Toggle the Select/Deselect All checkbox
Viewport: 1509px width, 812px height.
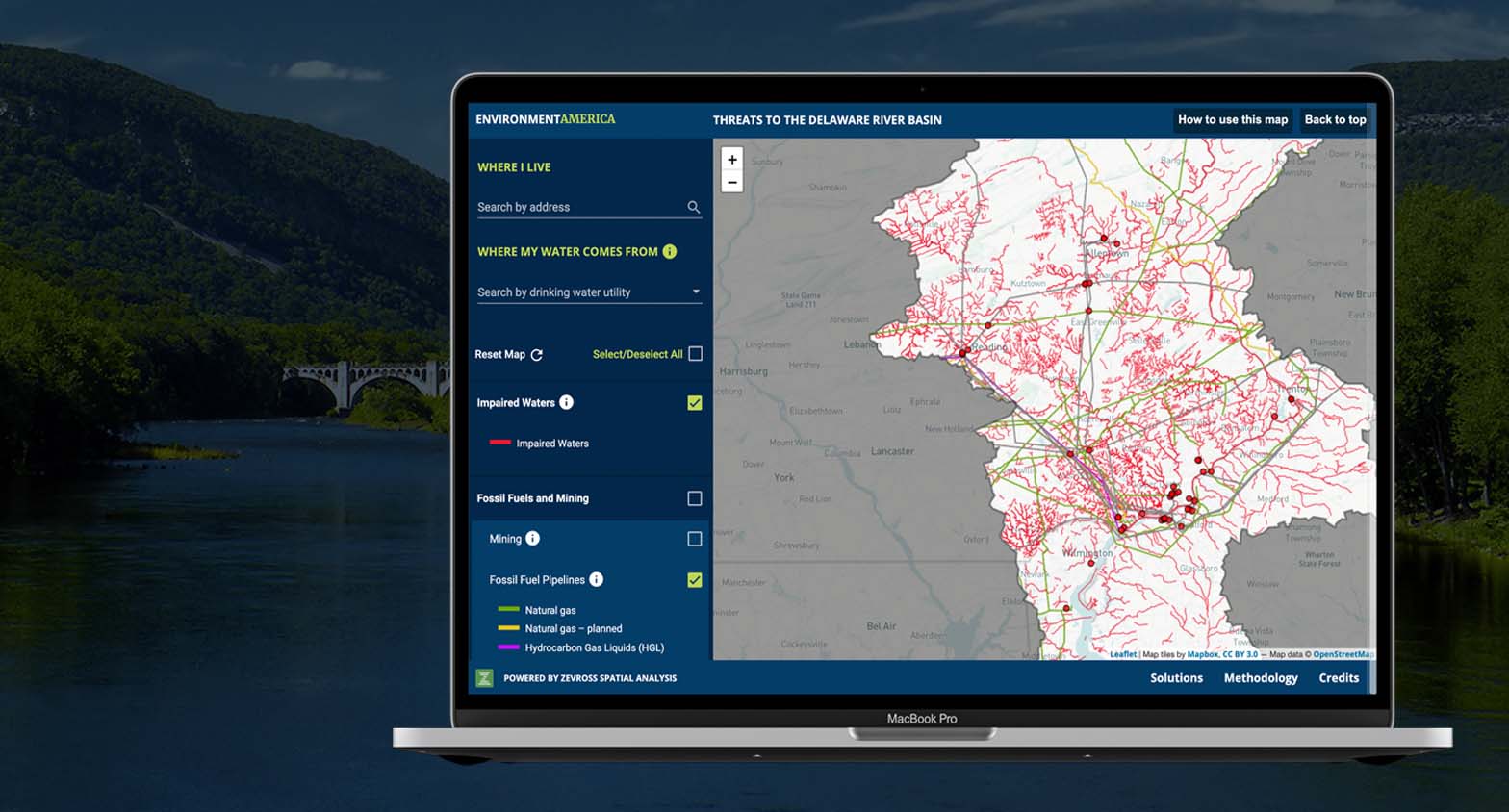[x=695, y=354]
